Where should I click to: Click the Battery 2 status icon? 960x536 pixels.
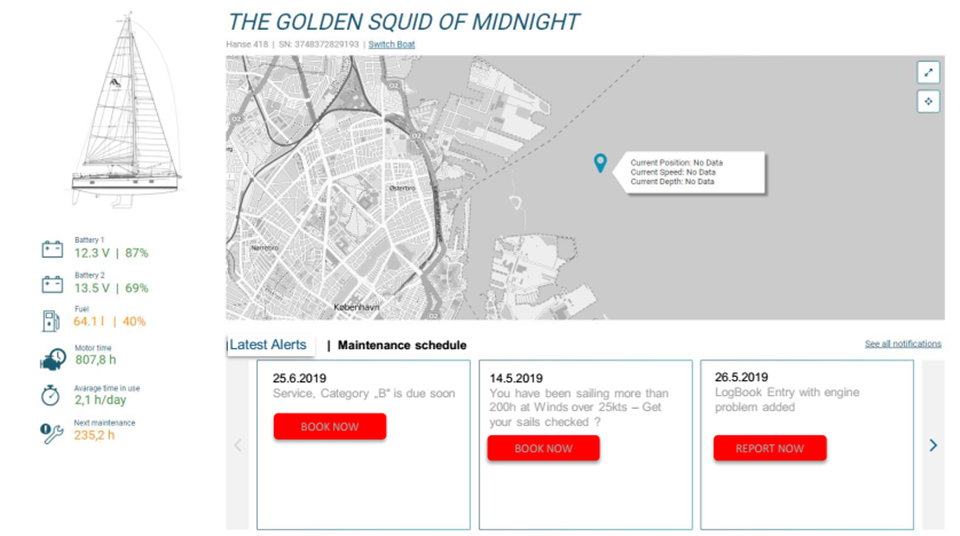coord(52,284)
